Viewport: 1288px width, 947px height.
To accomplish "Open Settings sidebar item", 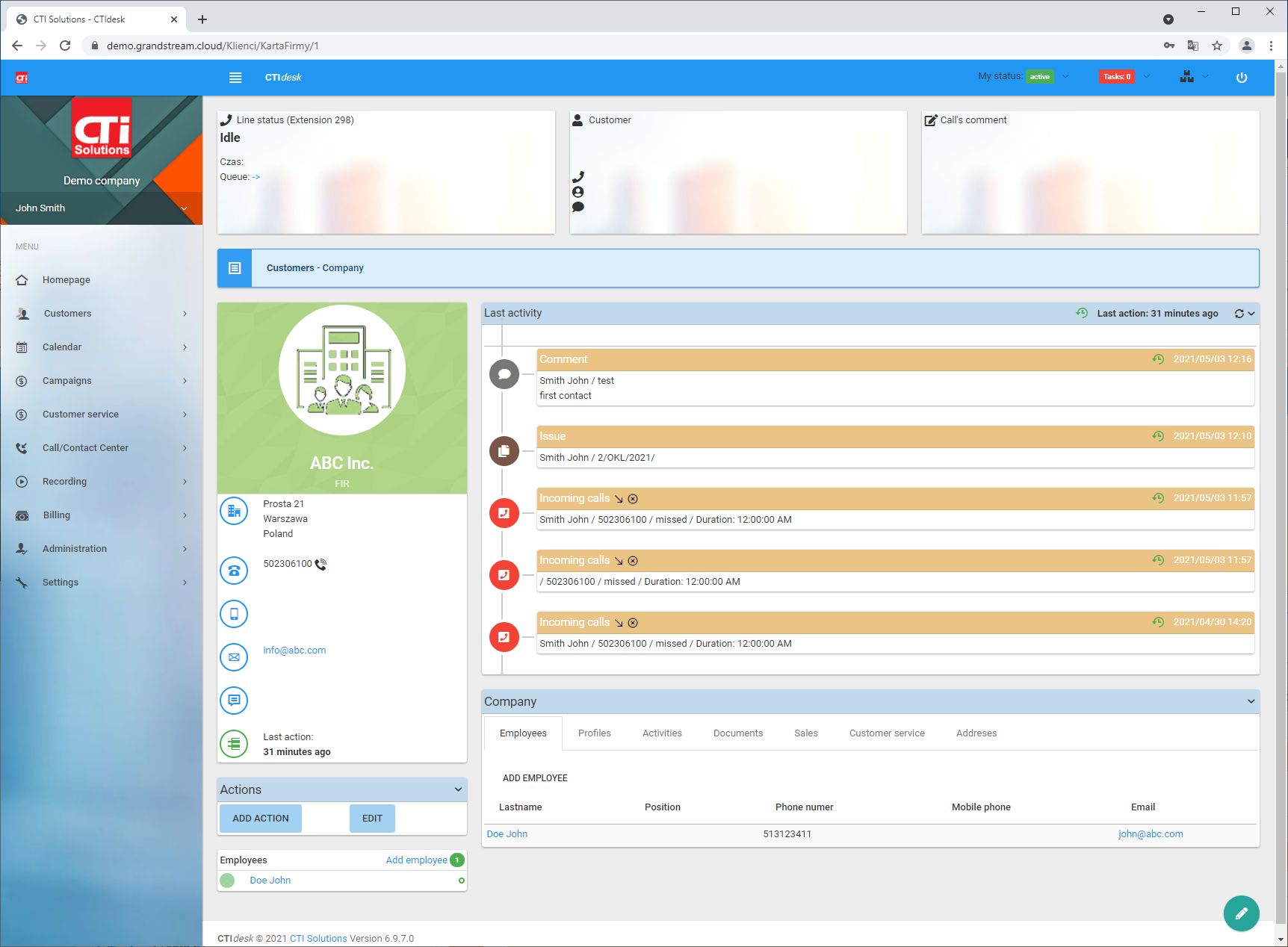I will 102,583.
